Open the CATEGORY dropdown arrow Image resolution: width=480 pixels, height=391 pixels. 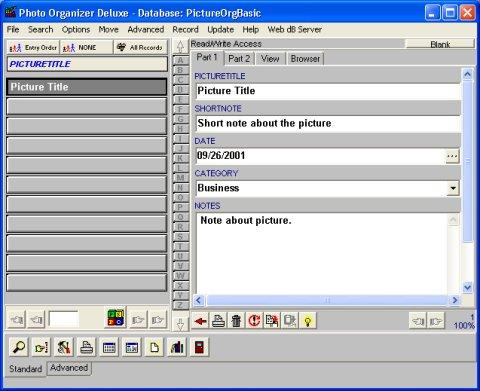453,188
